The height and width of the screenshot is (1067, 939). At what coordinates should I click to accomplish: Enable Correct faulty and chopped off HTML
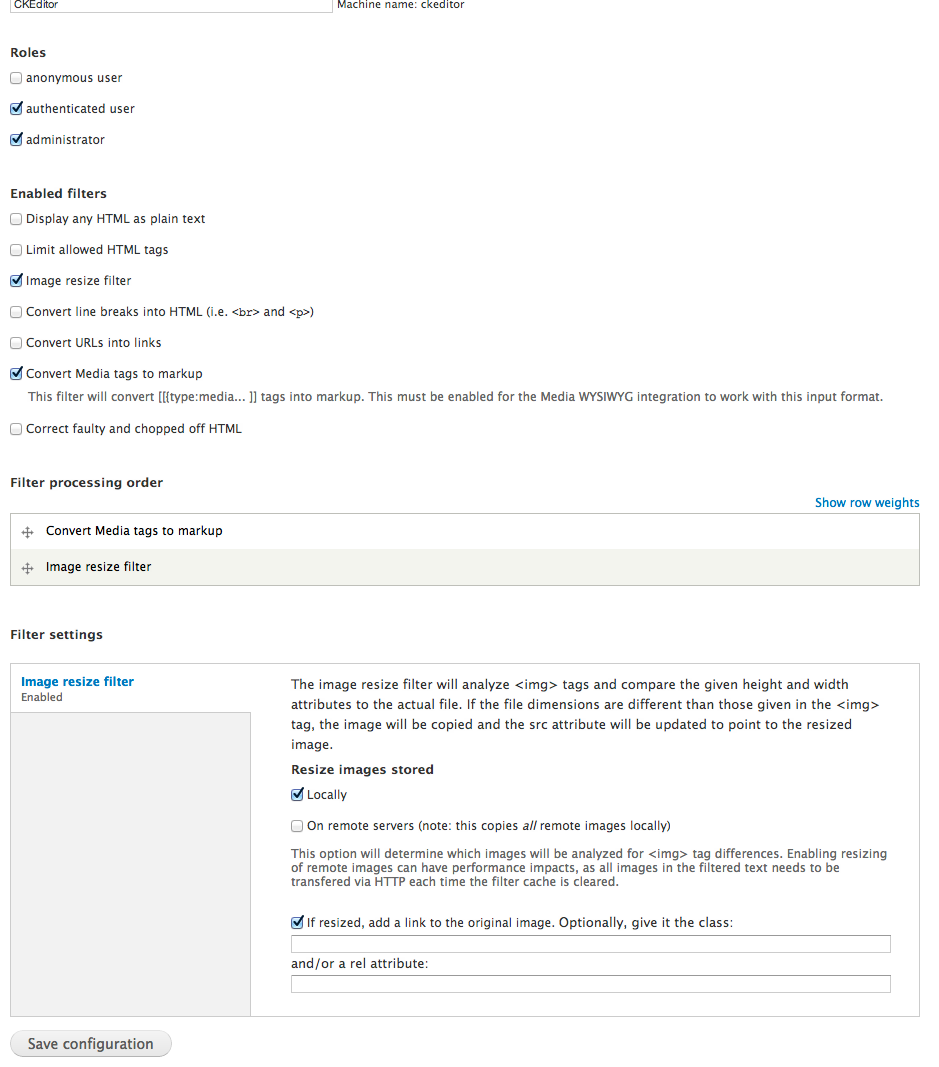click(x=16, y=429)
